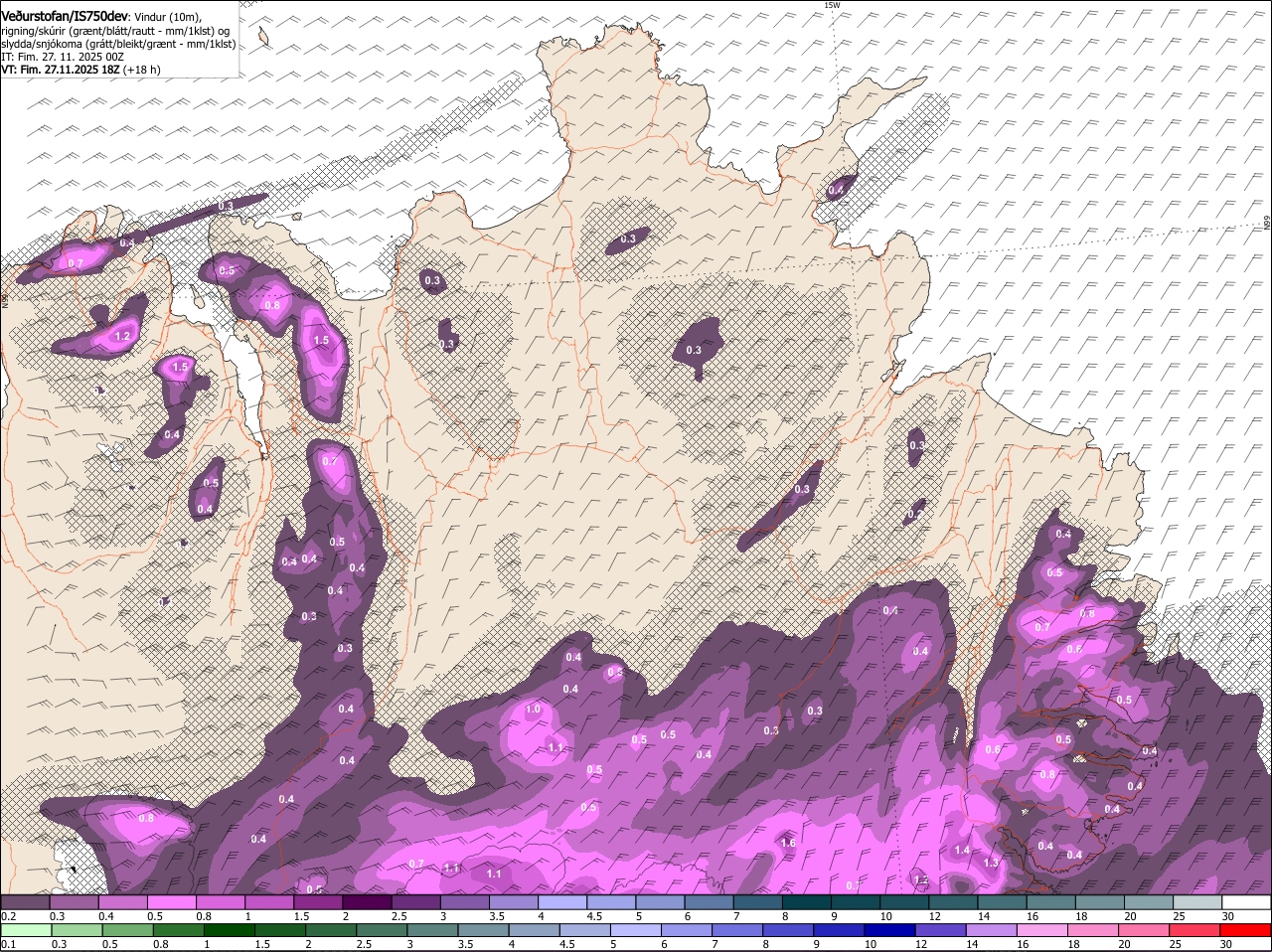Pick the upper legend swatch between 0.5 and 0.8
The width and height of the screenshot is (1272, 952).
171,902
